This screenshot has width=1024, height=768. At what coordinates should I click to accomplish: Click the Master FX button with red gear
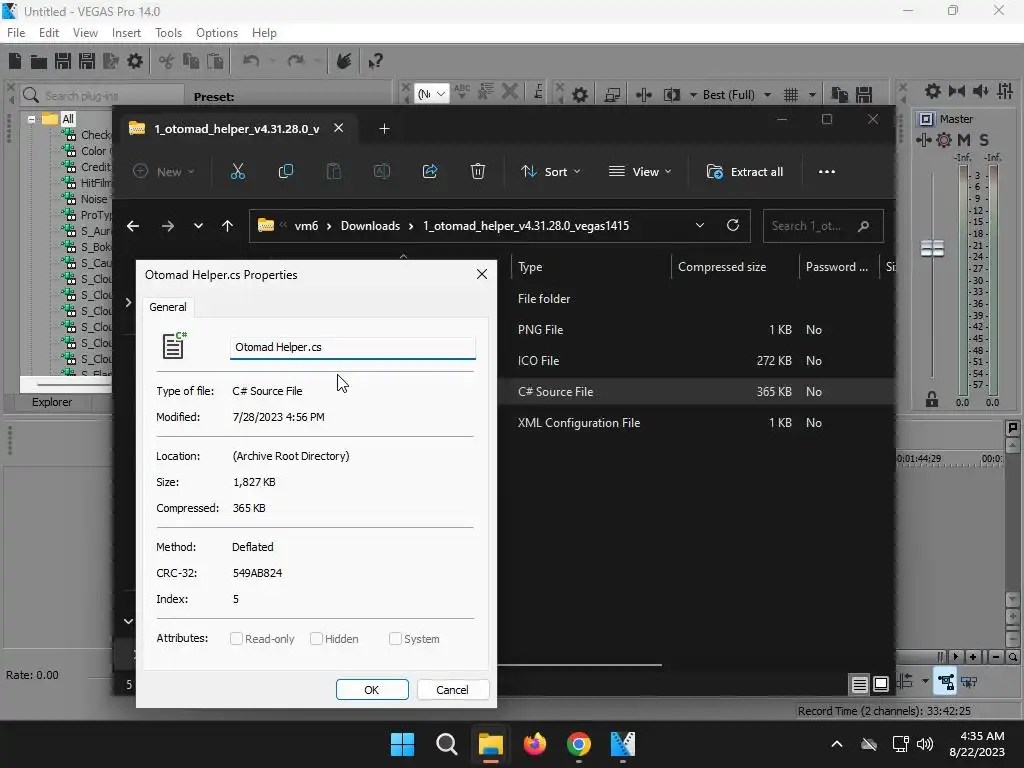[x=944, y=140]
